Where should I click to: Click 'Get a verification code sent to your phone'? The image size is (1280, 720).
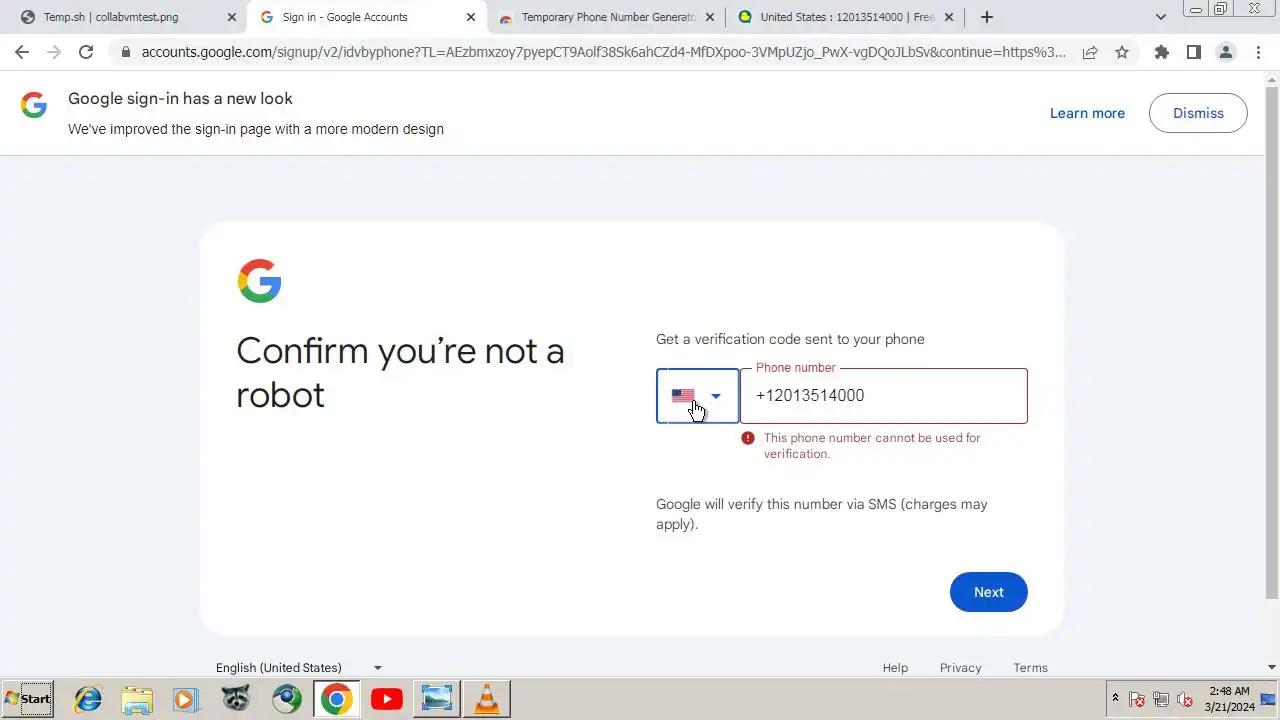click(790, 339)
